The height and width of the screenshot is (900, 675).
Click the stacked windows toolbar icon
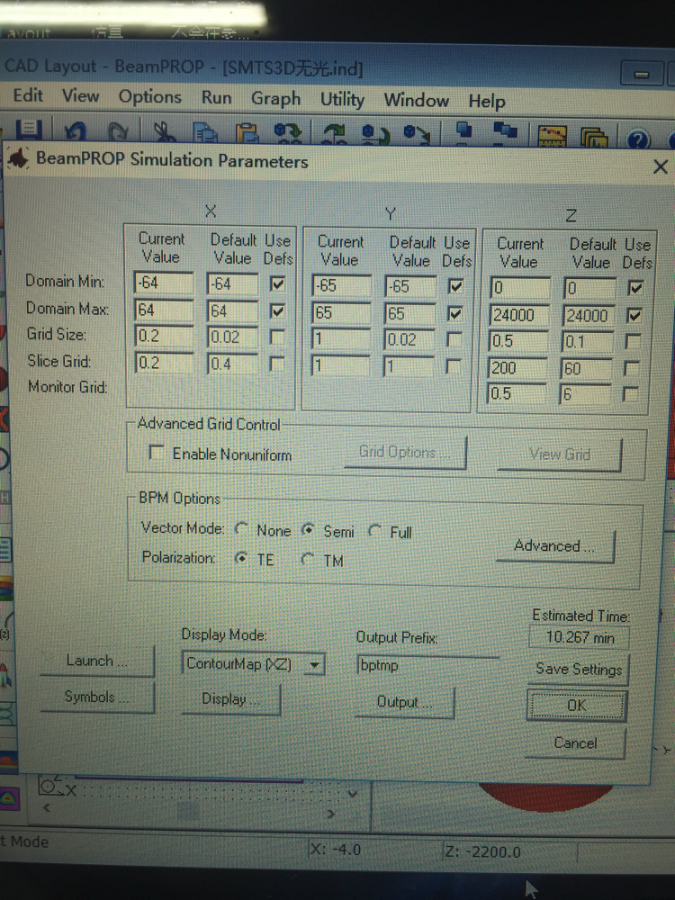[x=594, y=138]
